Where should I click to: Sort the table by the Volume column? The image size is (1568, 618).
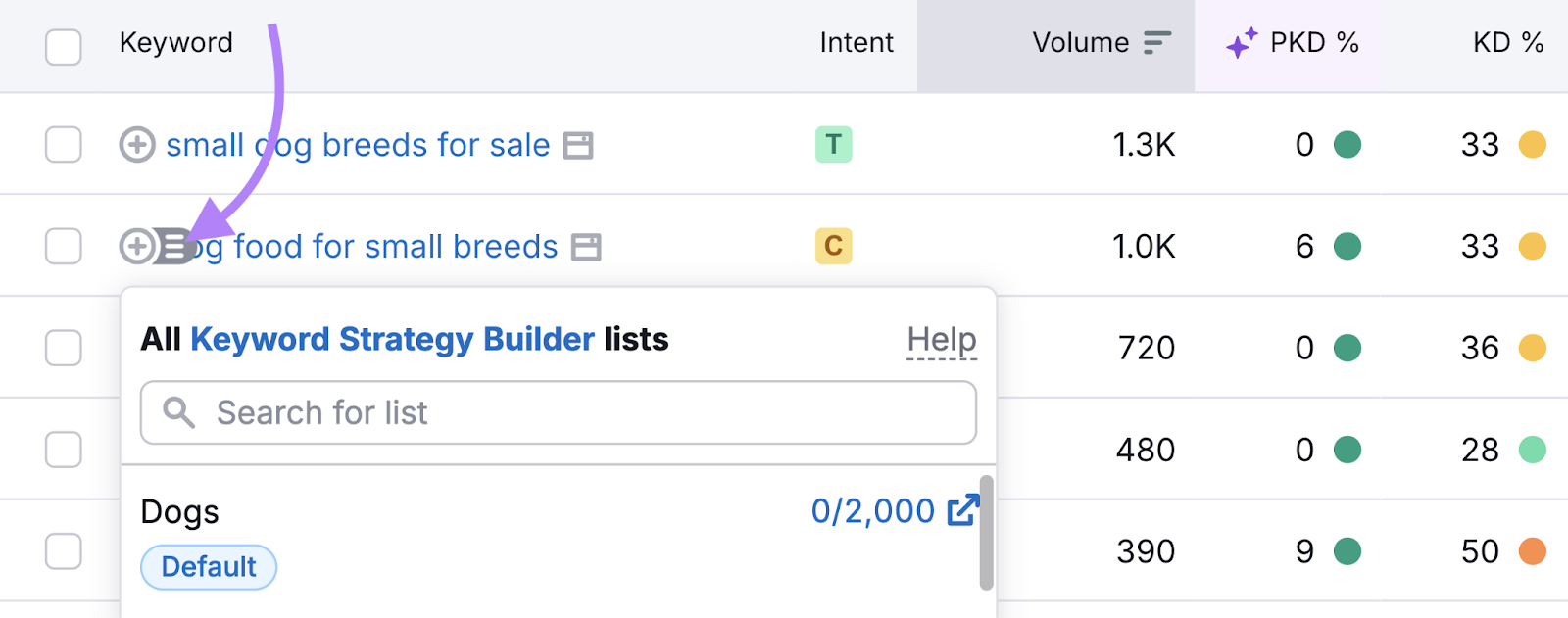1080,43
